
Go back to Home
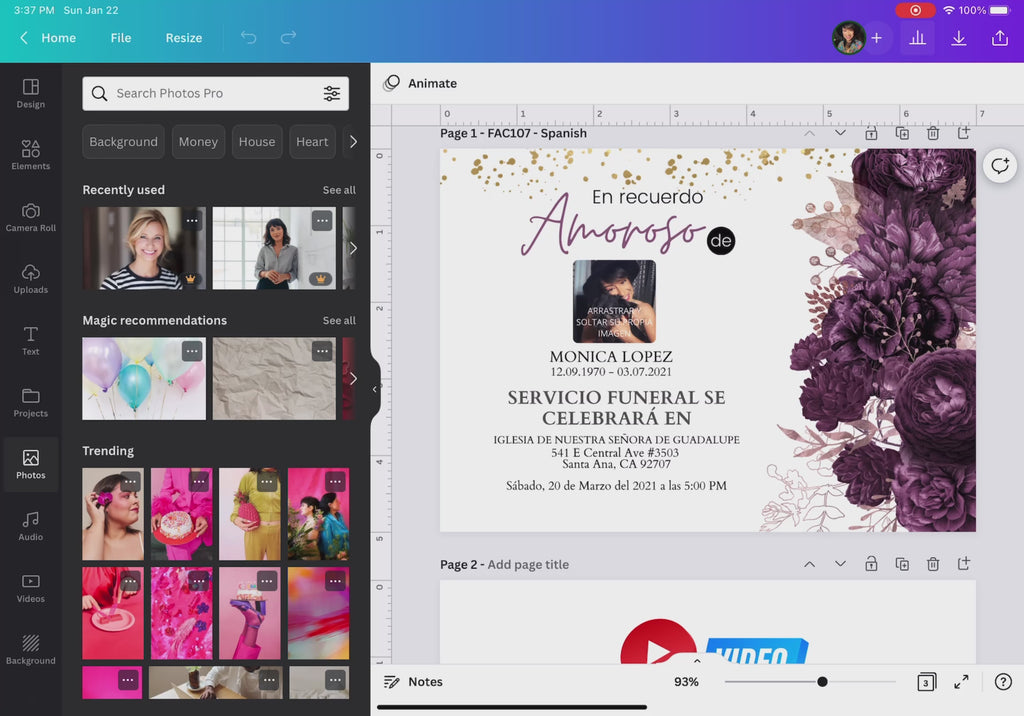[x=48, y=38]
